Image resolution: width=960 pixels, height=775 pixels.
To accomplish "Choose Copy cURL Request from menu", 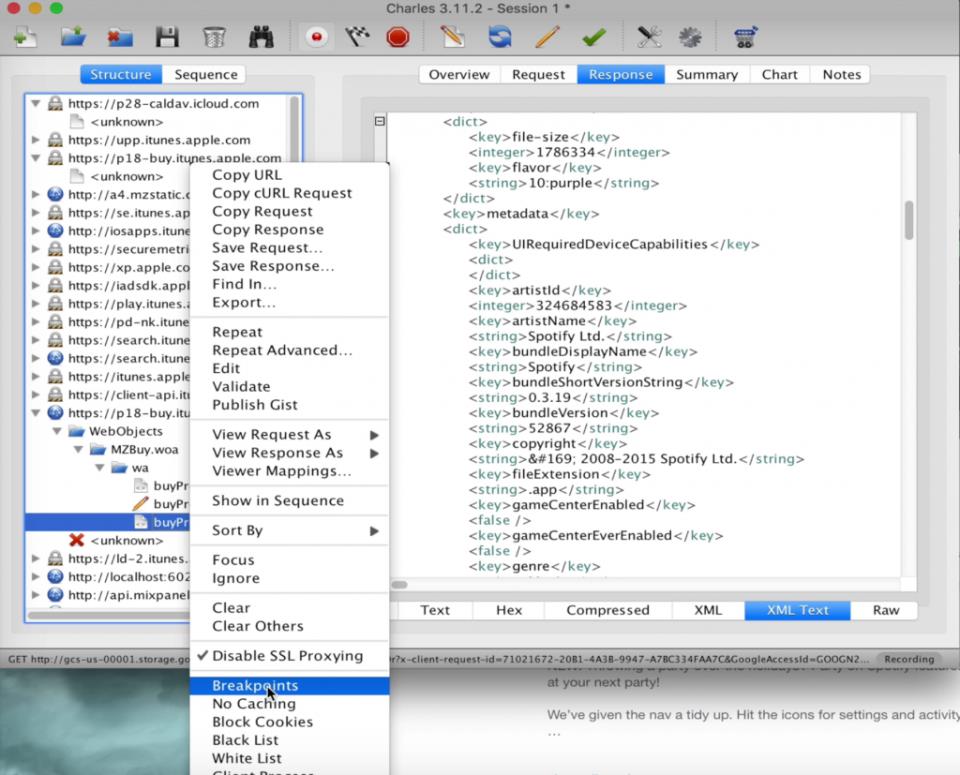I will coord(282,193).
